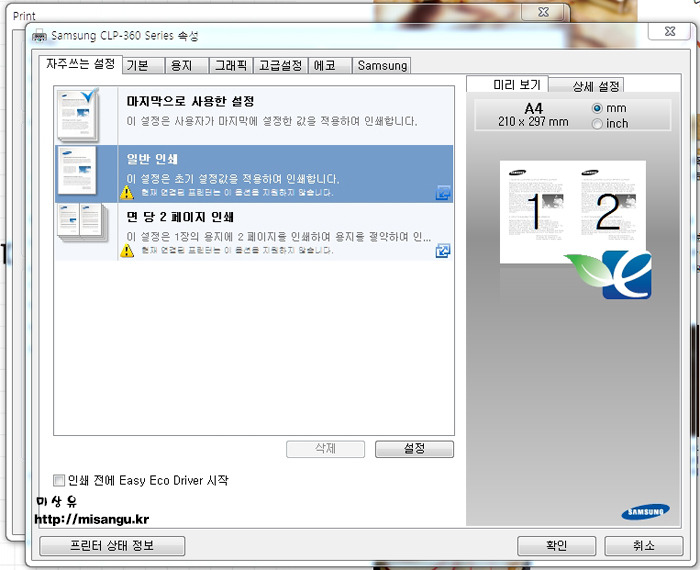Show the 미리 보기 preview tab
This screenshot has height=570, width=700.
[508, 84]
